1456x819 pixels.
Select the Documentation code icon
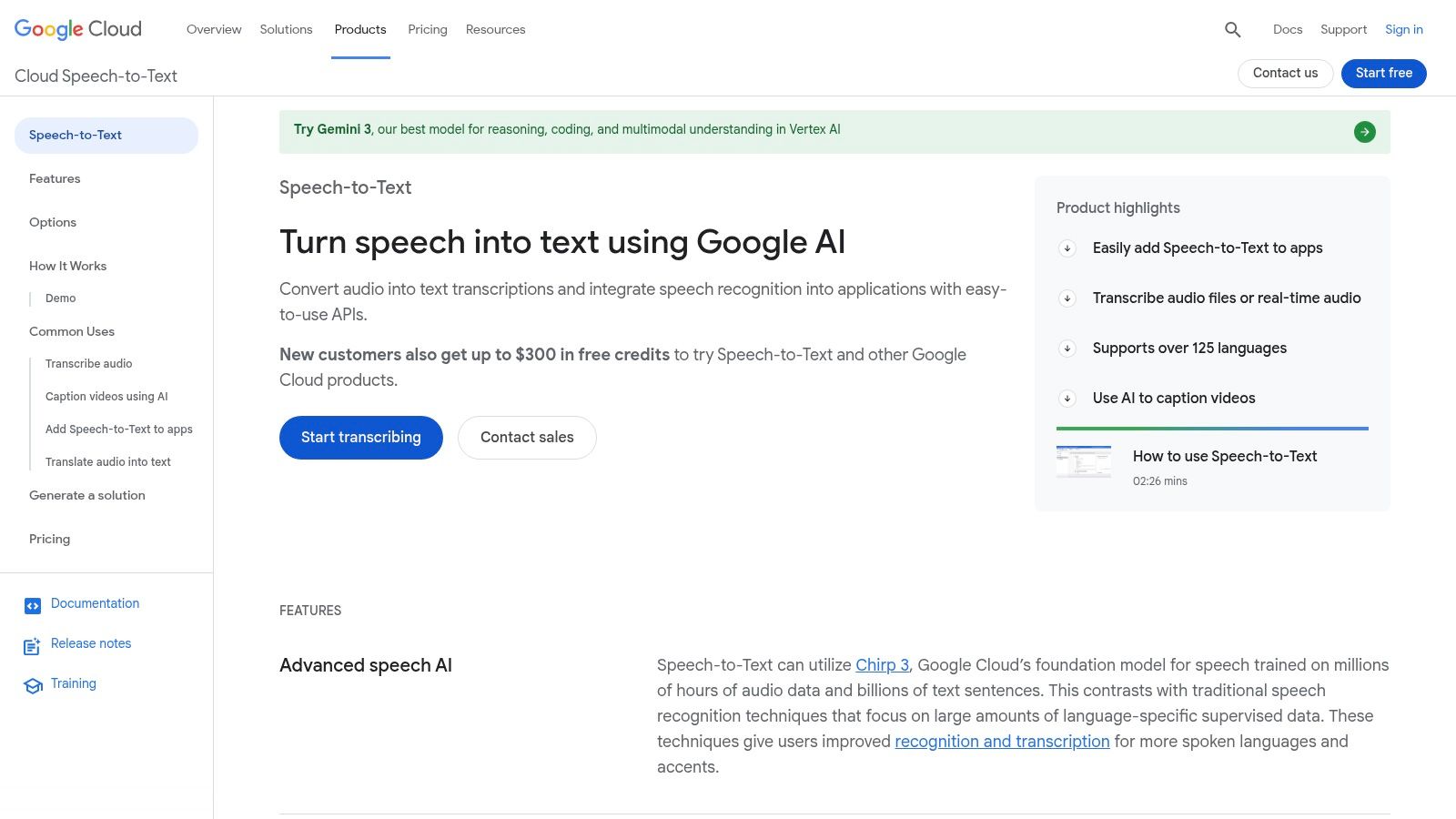click(32, 603)
